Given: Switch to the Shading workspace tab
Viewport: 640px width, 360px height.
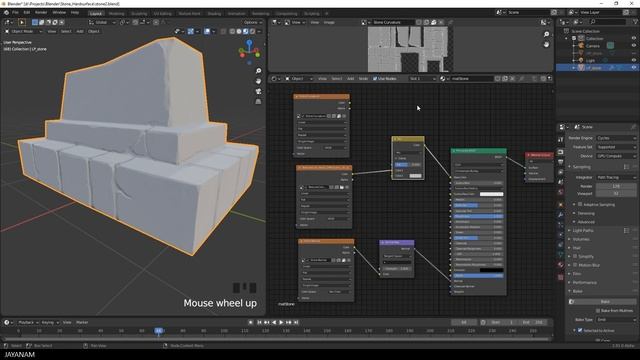Looking at the screenshot, I should click(214, 13).
